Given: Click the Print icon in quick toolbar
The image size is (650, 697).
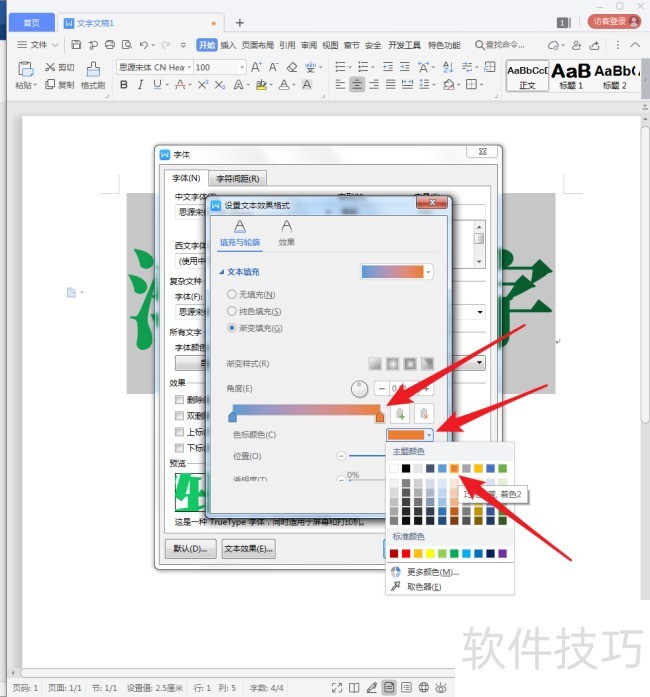Looking at the screenshot, I should pyautogui.click(x=110, y=45).
